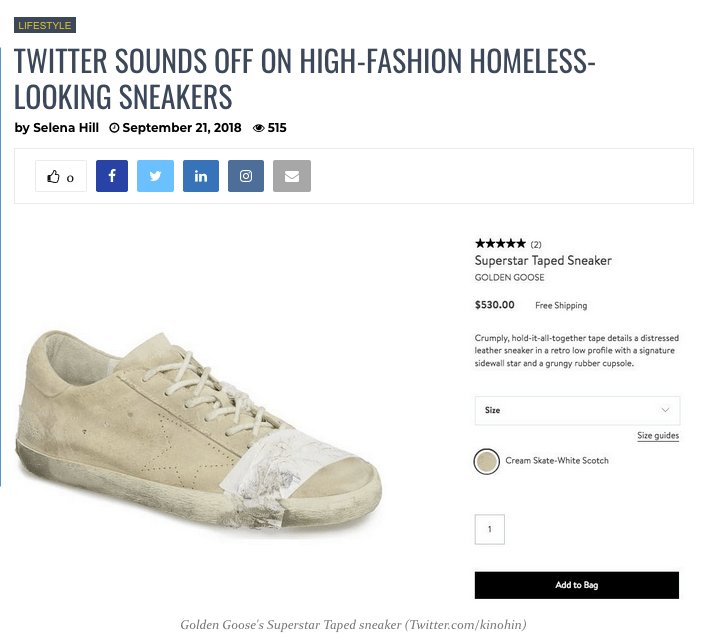Open the Size guides link
Image resolution: width=703 pixels, height=634 pixels.
pyautogui.click(x=658, y=436)
